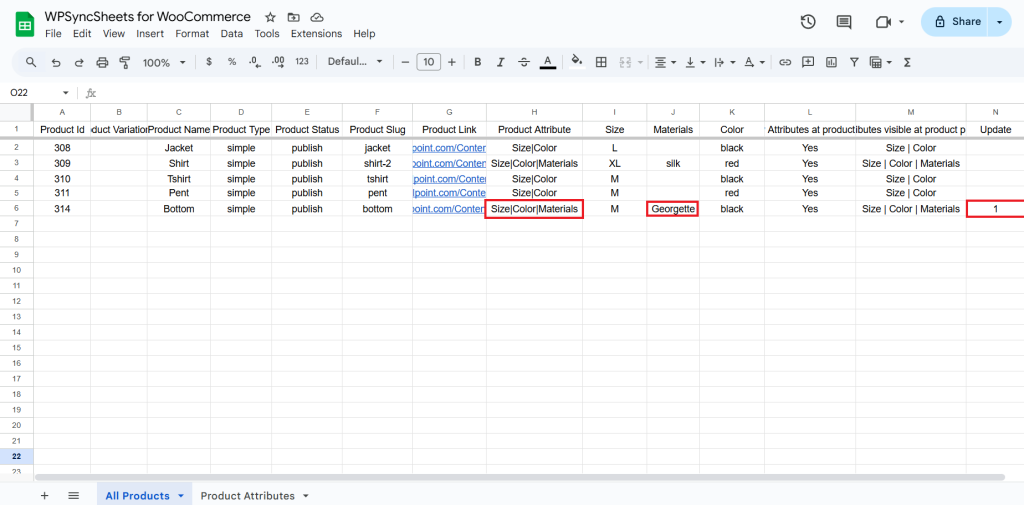Open the fill color picker
The width and height of the screenshot is (1024, 505).
pyautogui.click(x=577, y=62)
